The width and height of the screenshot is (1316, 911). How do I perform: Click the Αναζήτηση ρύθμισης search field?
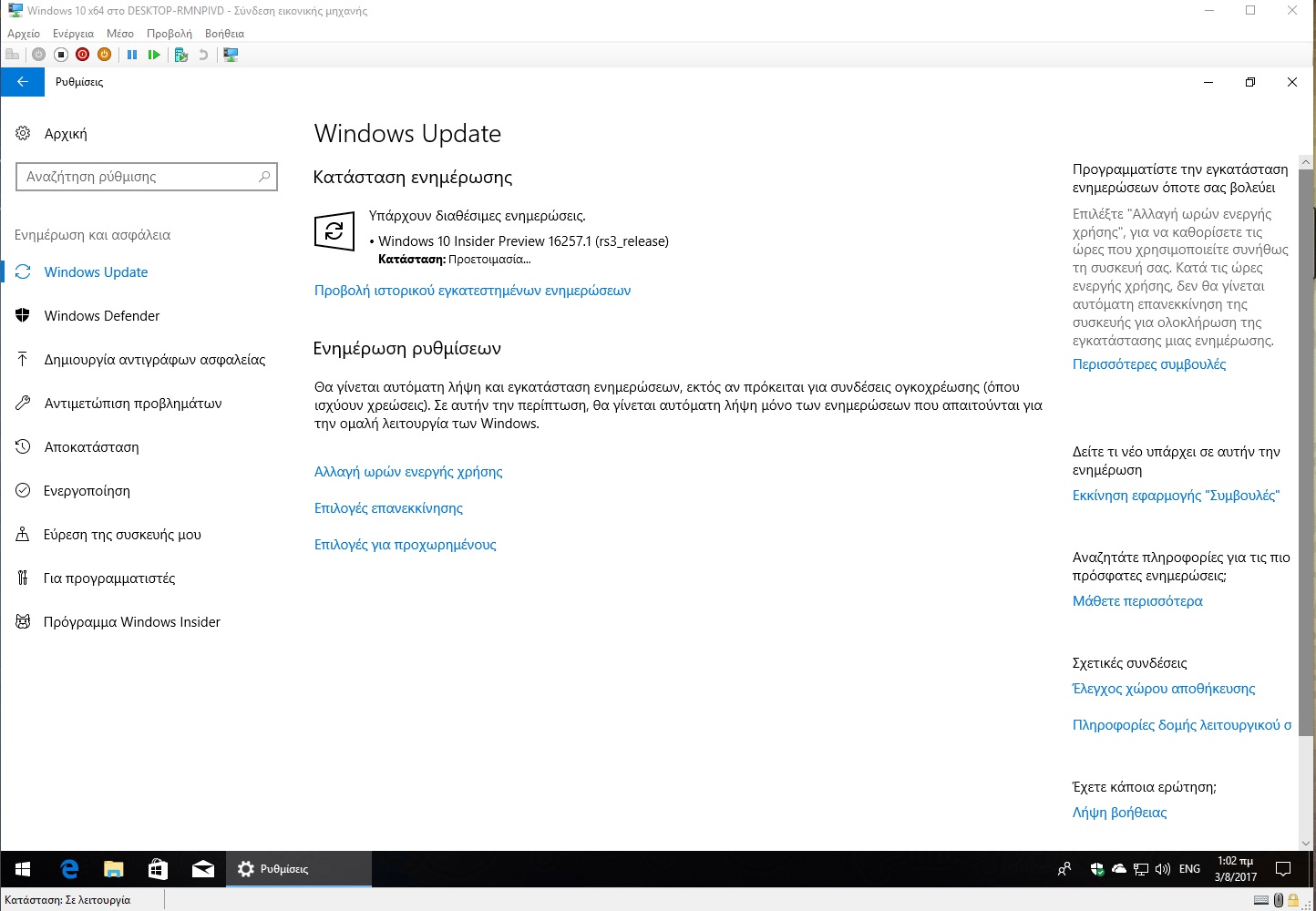point(147,177)
